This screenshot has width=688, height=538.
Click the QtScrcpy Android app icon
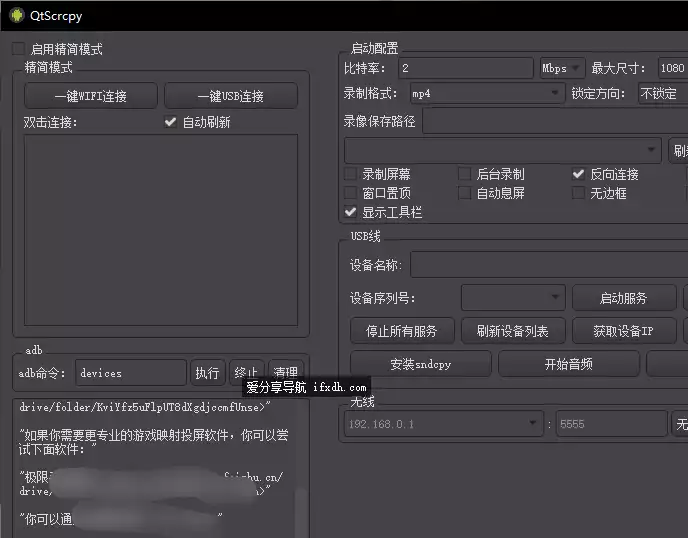[x=17, y=15]
